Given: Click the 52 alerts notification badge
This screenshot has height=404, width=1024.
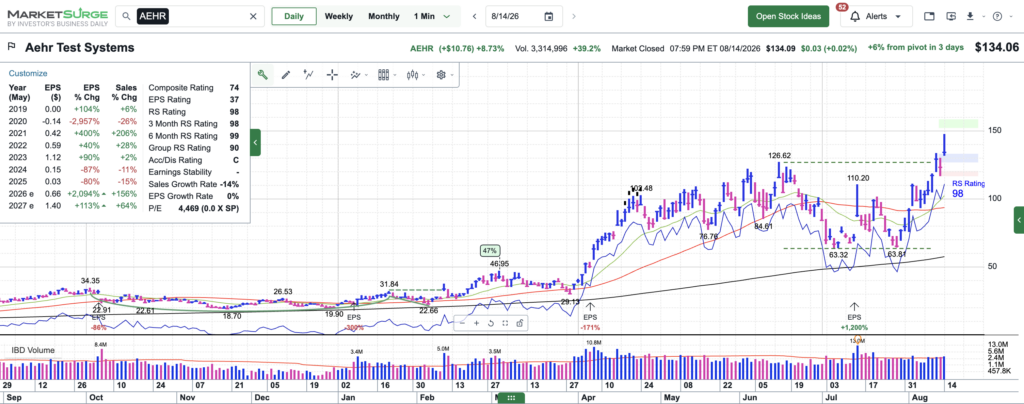Looking at the screenshot, I should (x=842, y=7).
